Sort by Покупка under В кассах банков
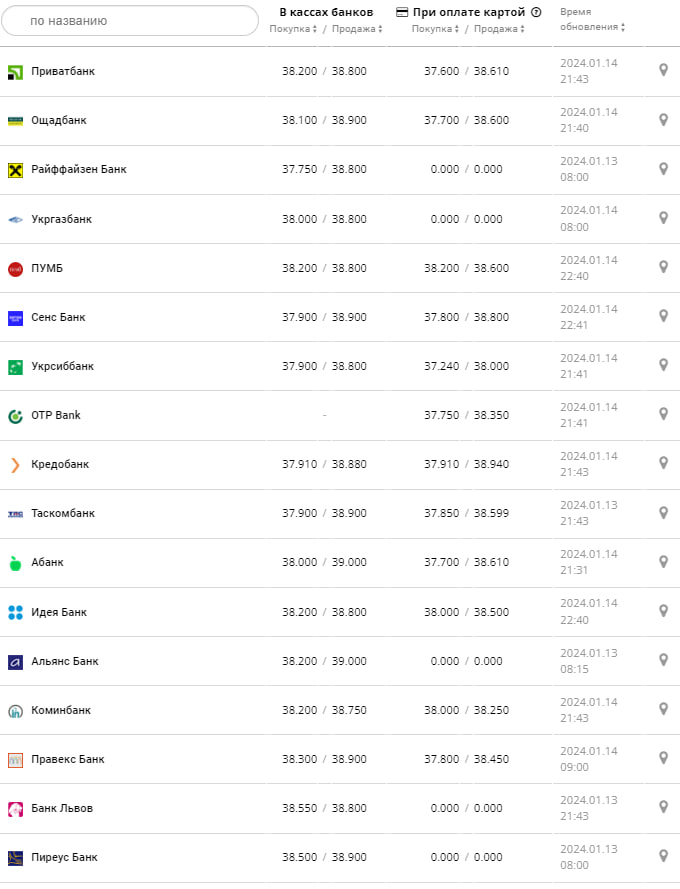 click(293, 29)
